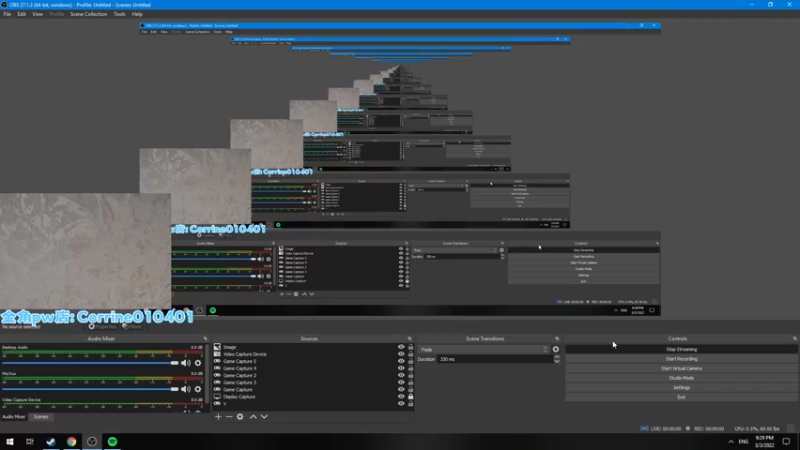Screen dimensions: 800x450
Task: Lock the Game Capture 2 source
Action: (410, 375)
